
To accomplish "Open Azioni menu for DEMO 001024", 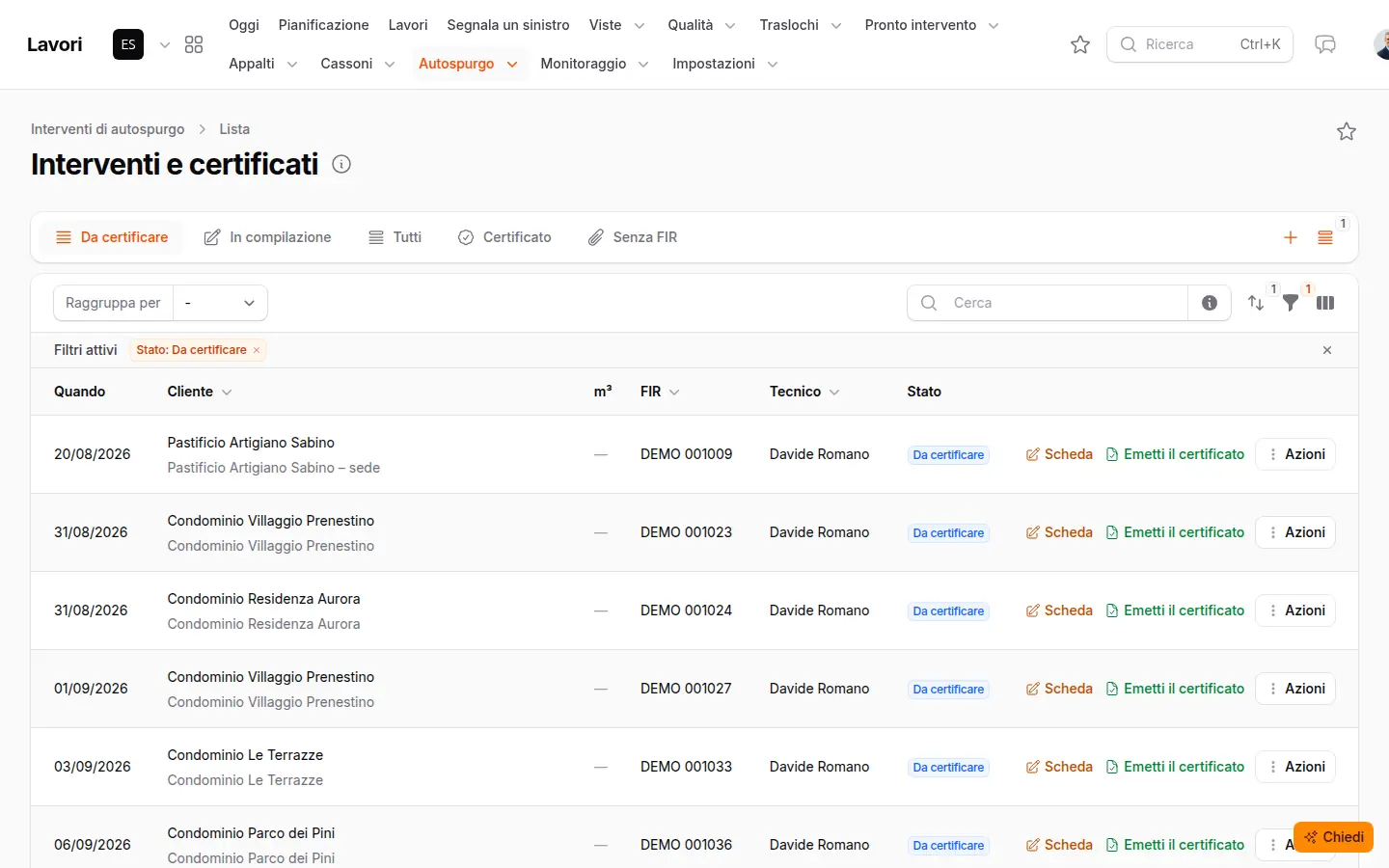I will [1295, 610].
